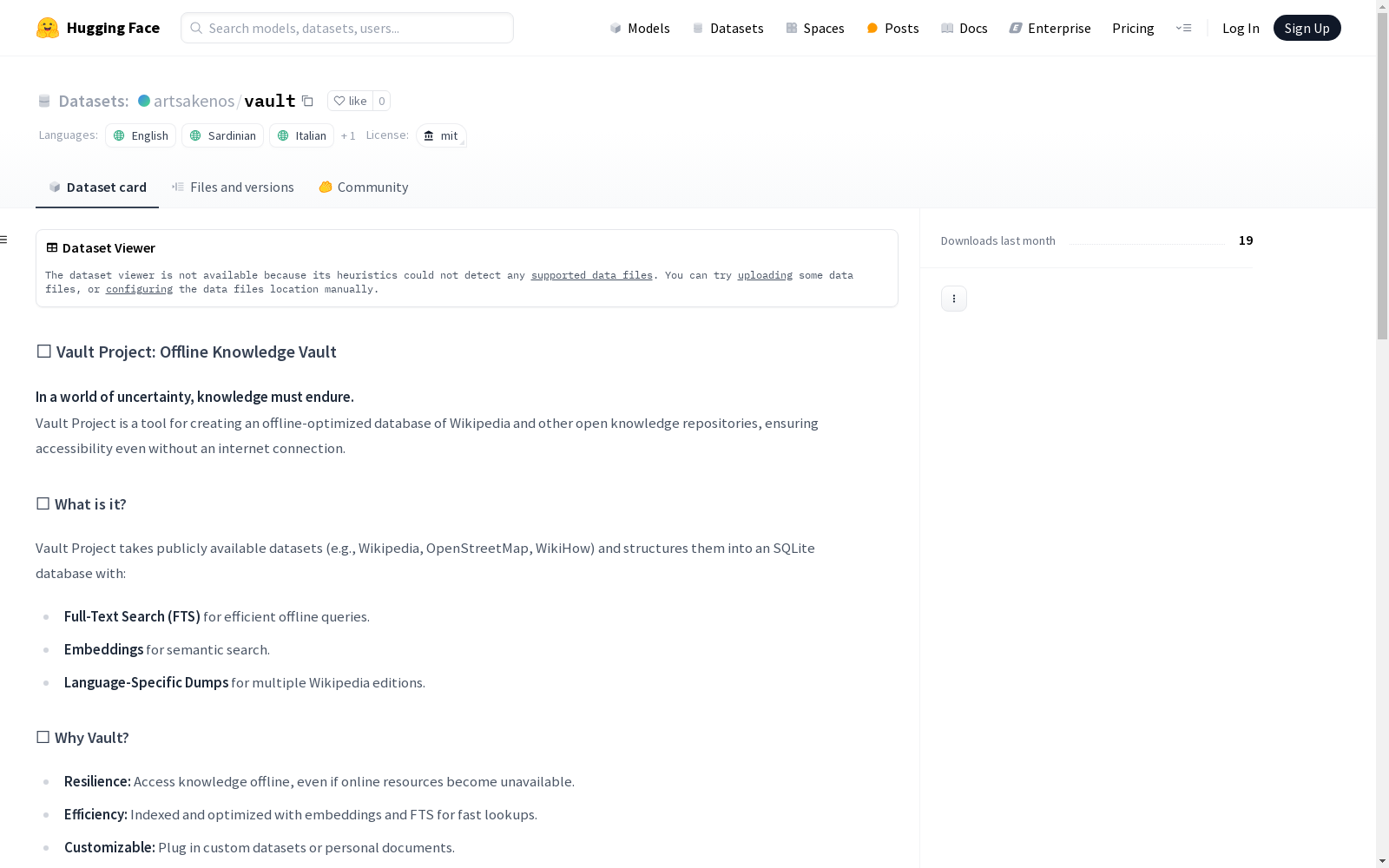Image resolution: width=1389 pixels, height=868 pixels.
Task: Click the like count number
Action: 381,101
